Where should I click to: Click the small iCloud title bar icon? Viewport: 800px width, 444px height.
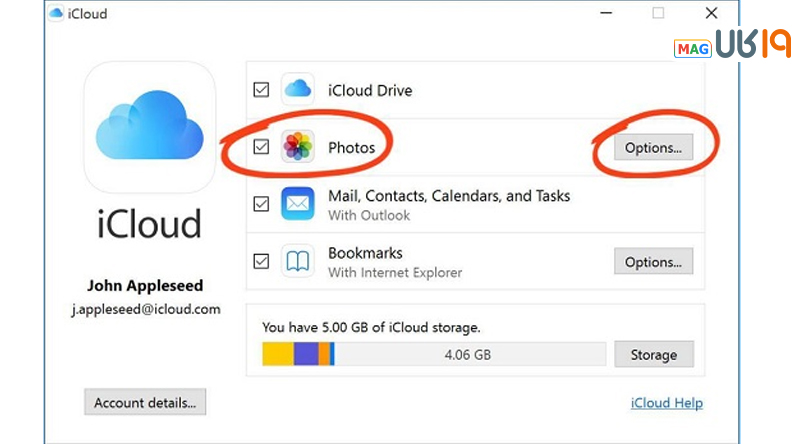point(58,14)
